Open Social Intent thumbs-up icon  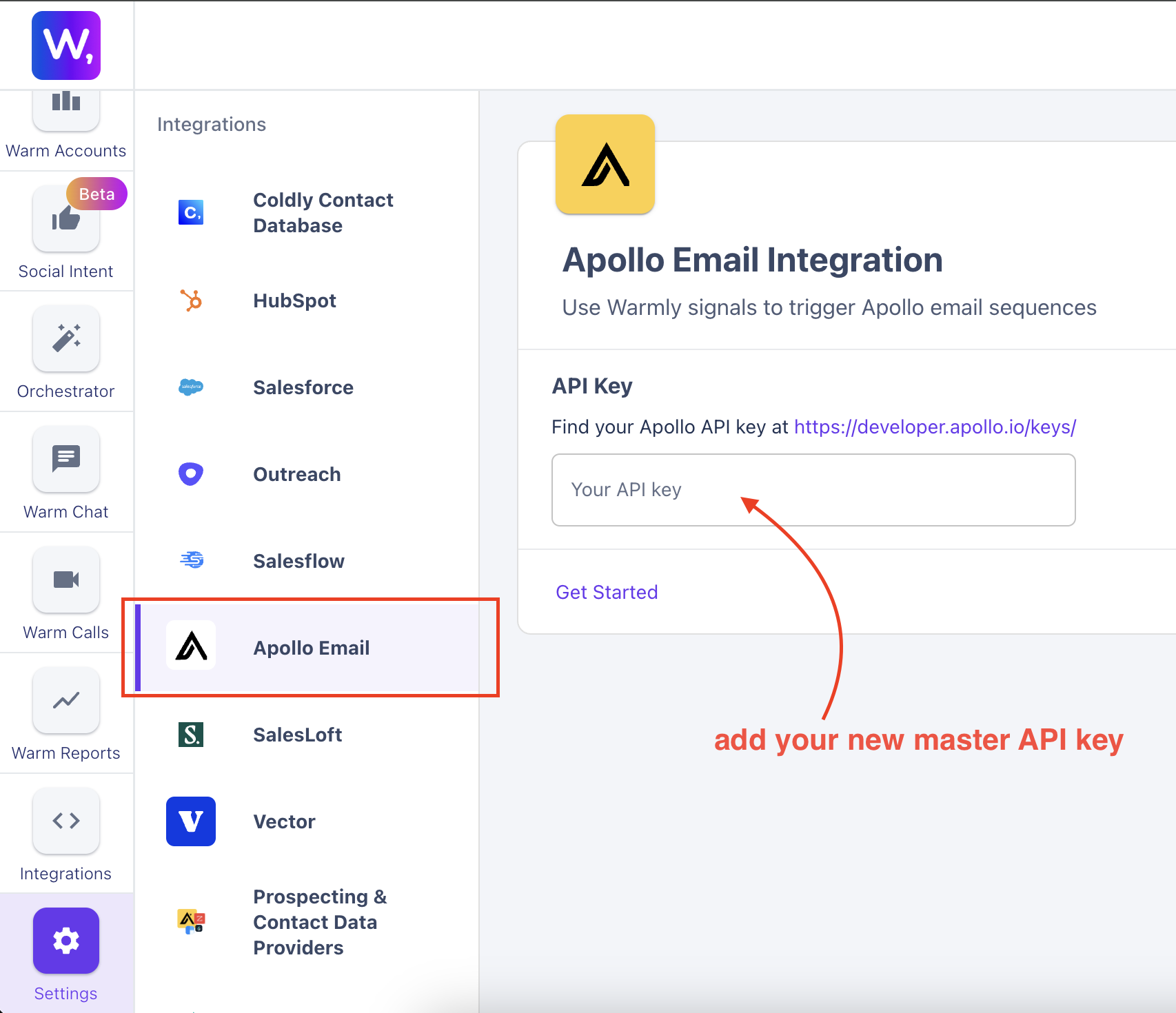[66, 218]
